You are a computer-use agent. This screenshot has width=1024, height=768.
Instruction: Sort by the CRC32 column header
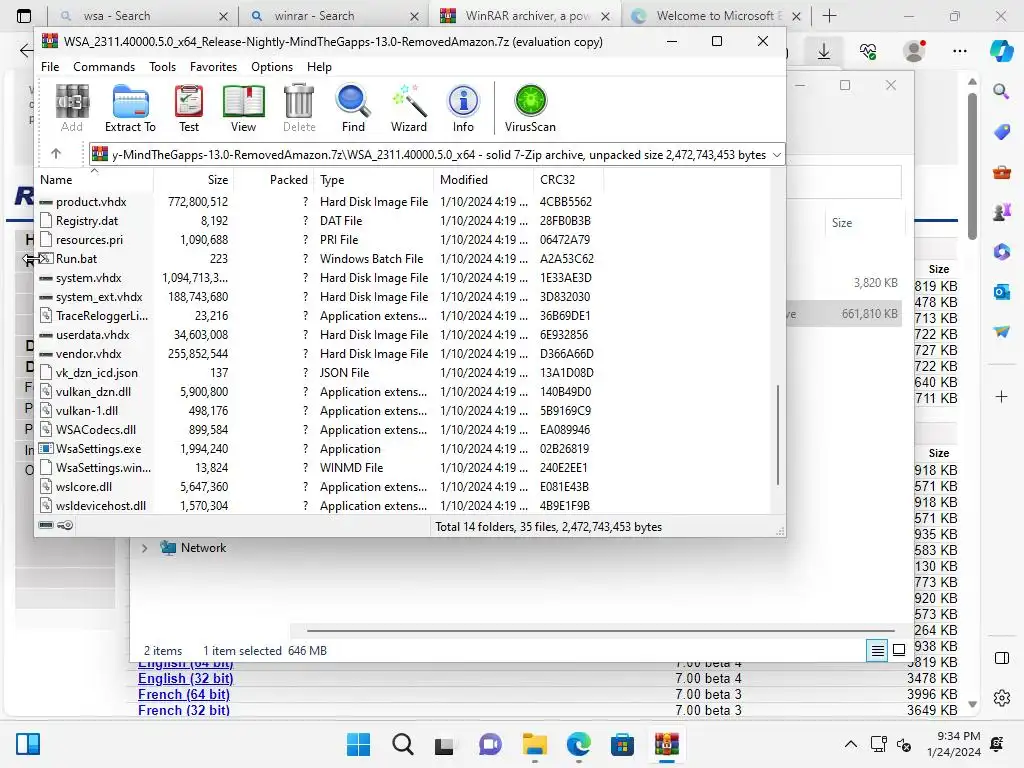[568, 180]
